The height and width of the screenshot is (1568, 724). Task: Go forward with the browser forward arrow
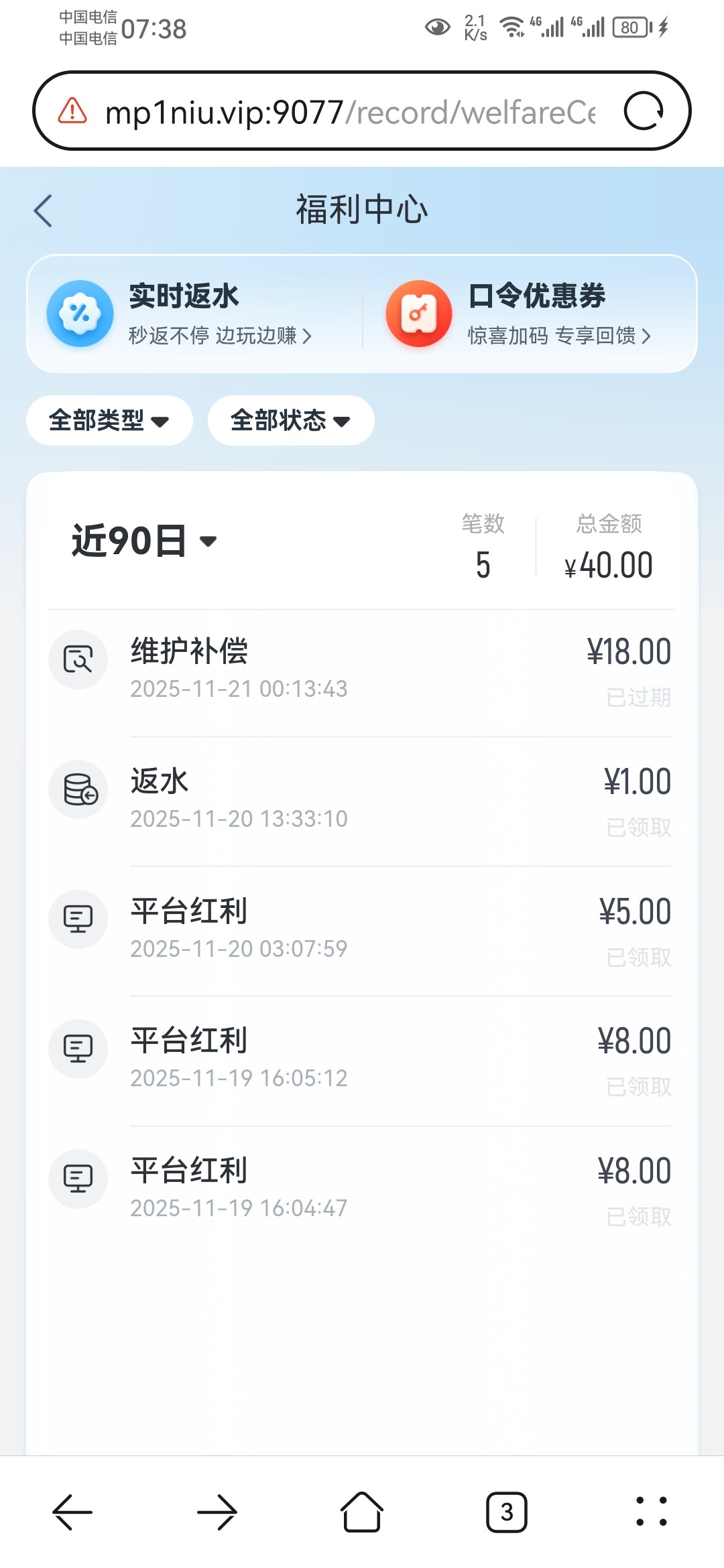pos(217,1512)
